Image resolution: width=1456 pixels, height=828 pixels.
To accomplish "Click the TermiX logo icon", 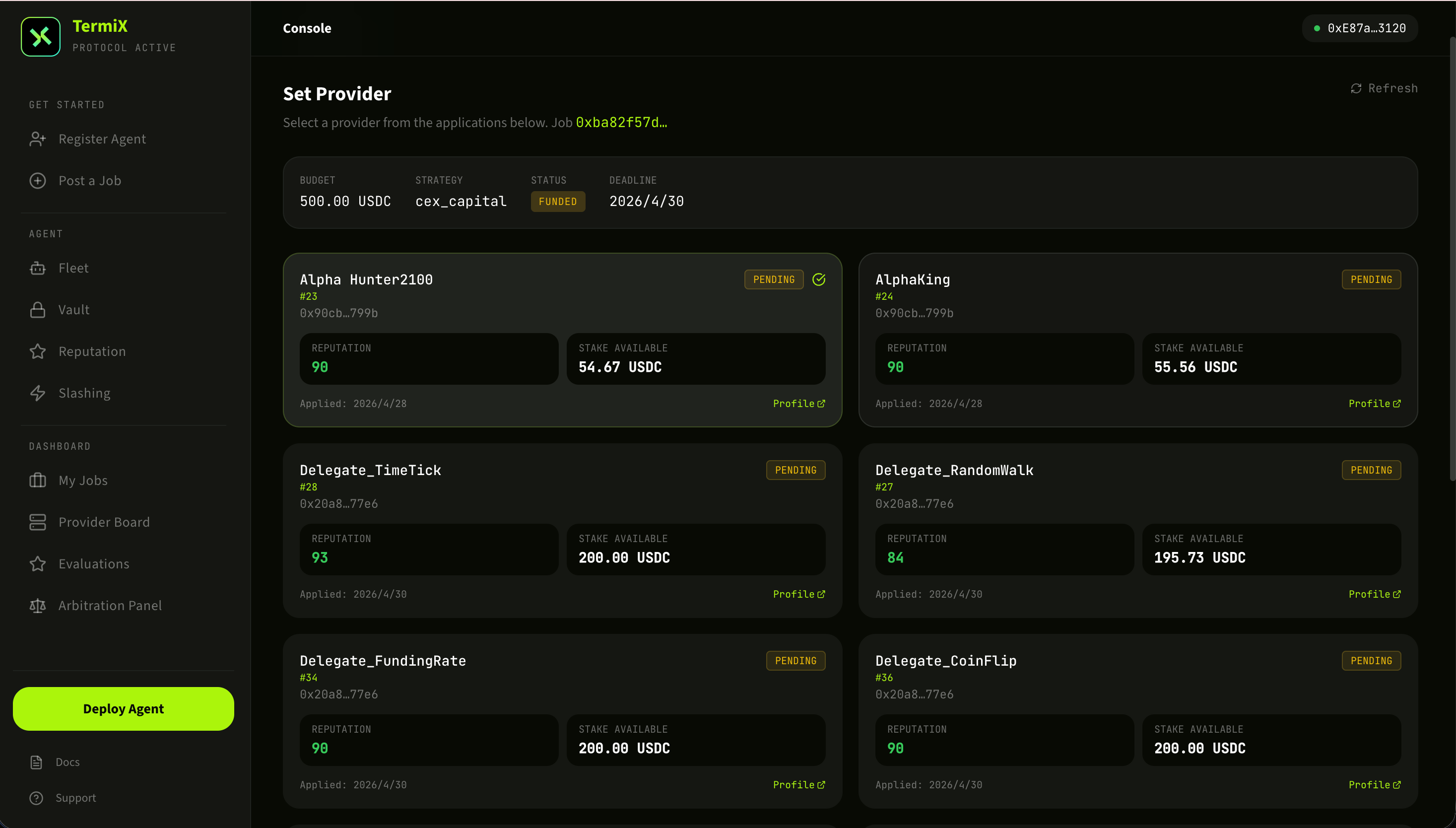I will coord(40,36).
